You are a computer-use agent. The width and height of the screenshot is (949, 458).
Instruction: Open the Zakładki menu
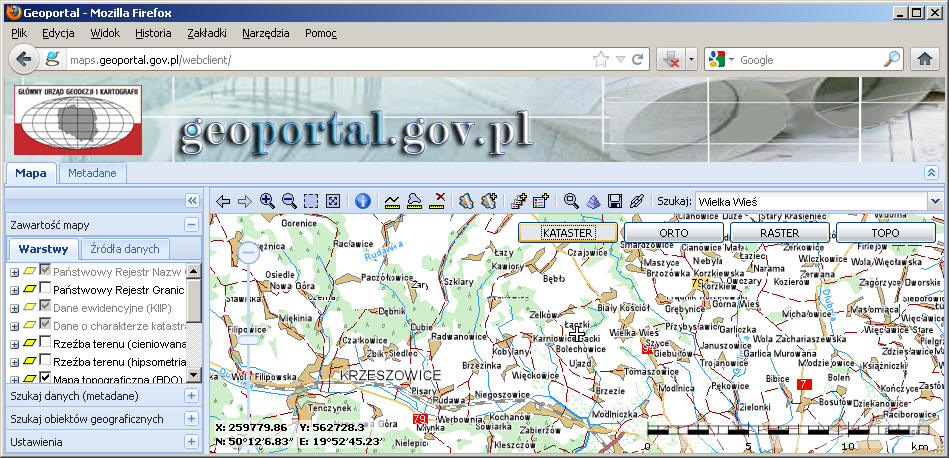pyautogui.click(x=207, y=33)
